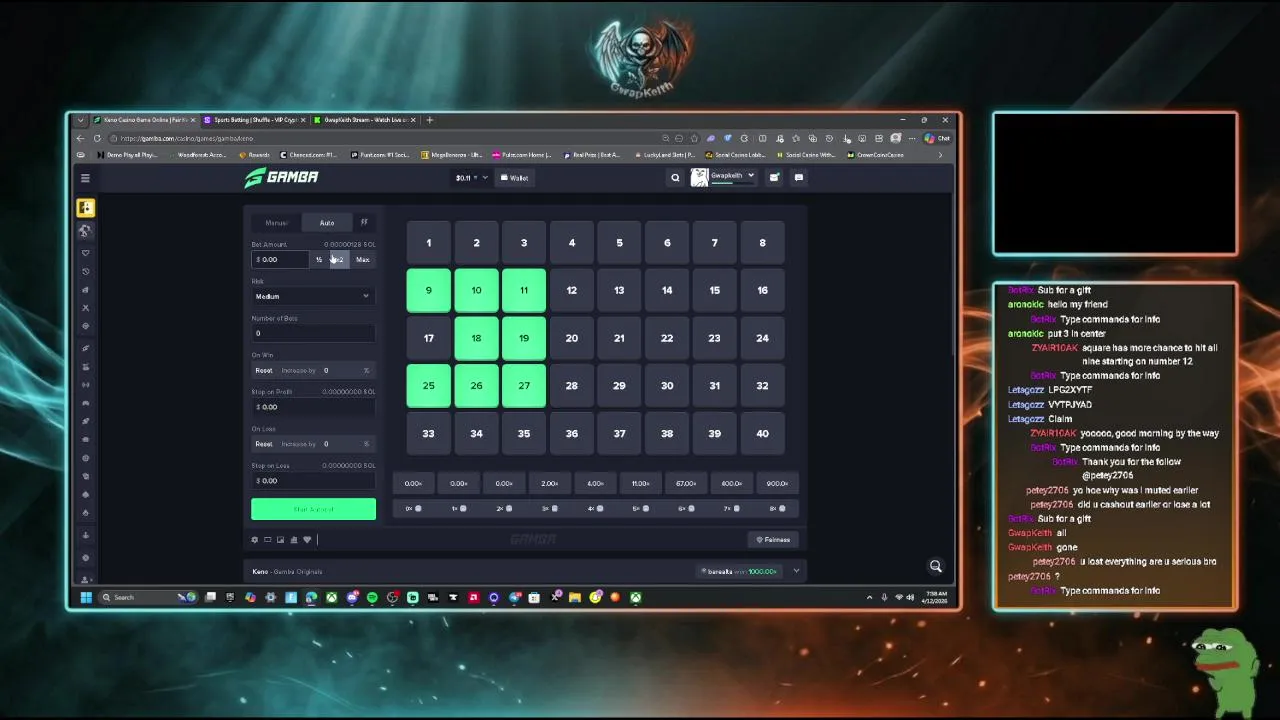Viewport: 1280px width, 720px height.
Task: Click the Start Autobet button
Action: pyautogui.click(x=313, y=509)
